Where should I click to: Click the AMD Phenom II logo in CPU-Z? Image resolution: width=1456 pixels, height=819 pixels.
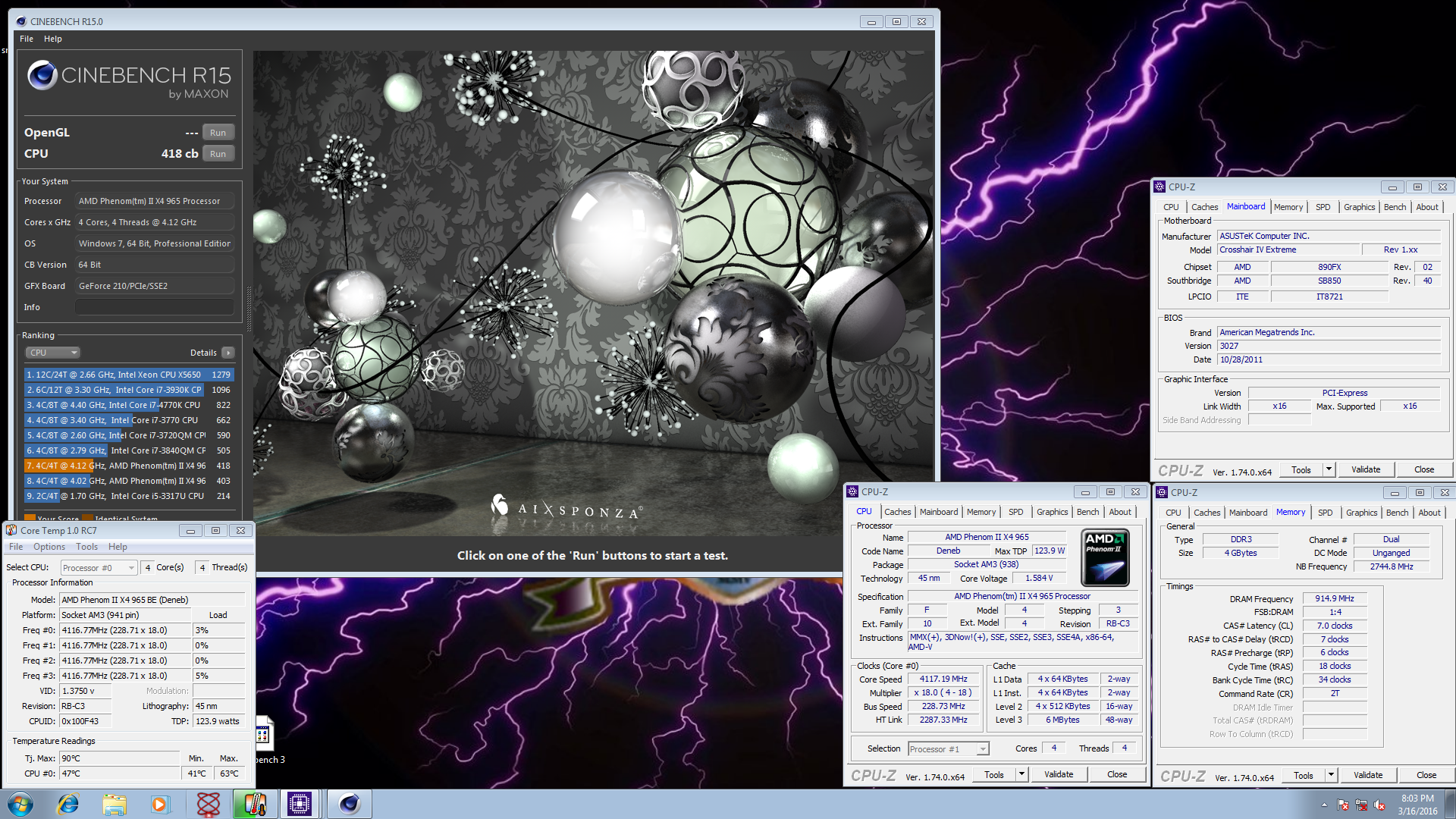[1105, 557]
